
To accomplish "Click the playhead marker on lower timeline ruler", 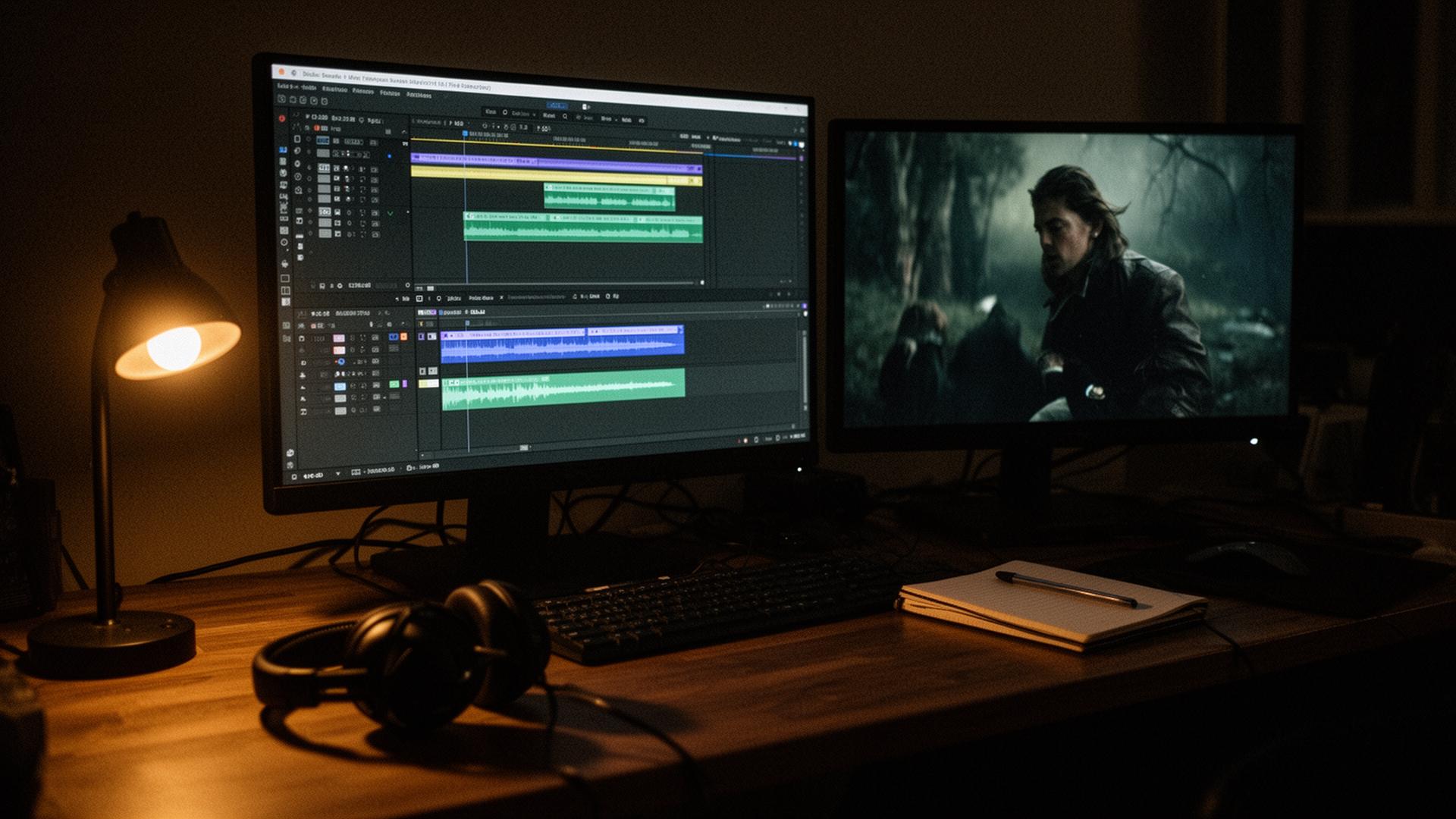I will tap(467, 323).
